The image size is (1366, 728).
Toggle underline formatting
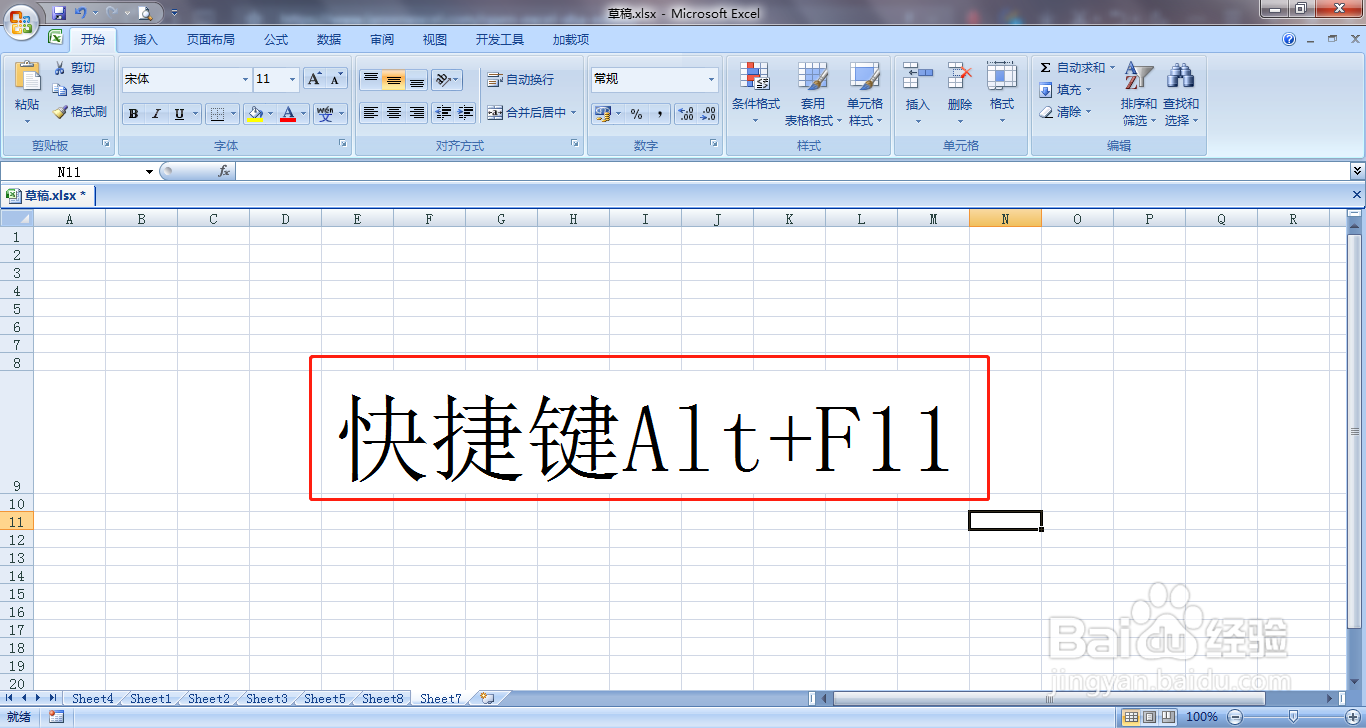(177, 113)
